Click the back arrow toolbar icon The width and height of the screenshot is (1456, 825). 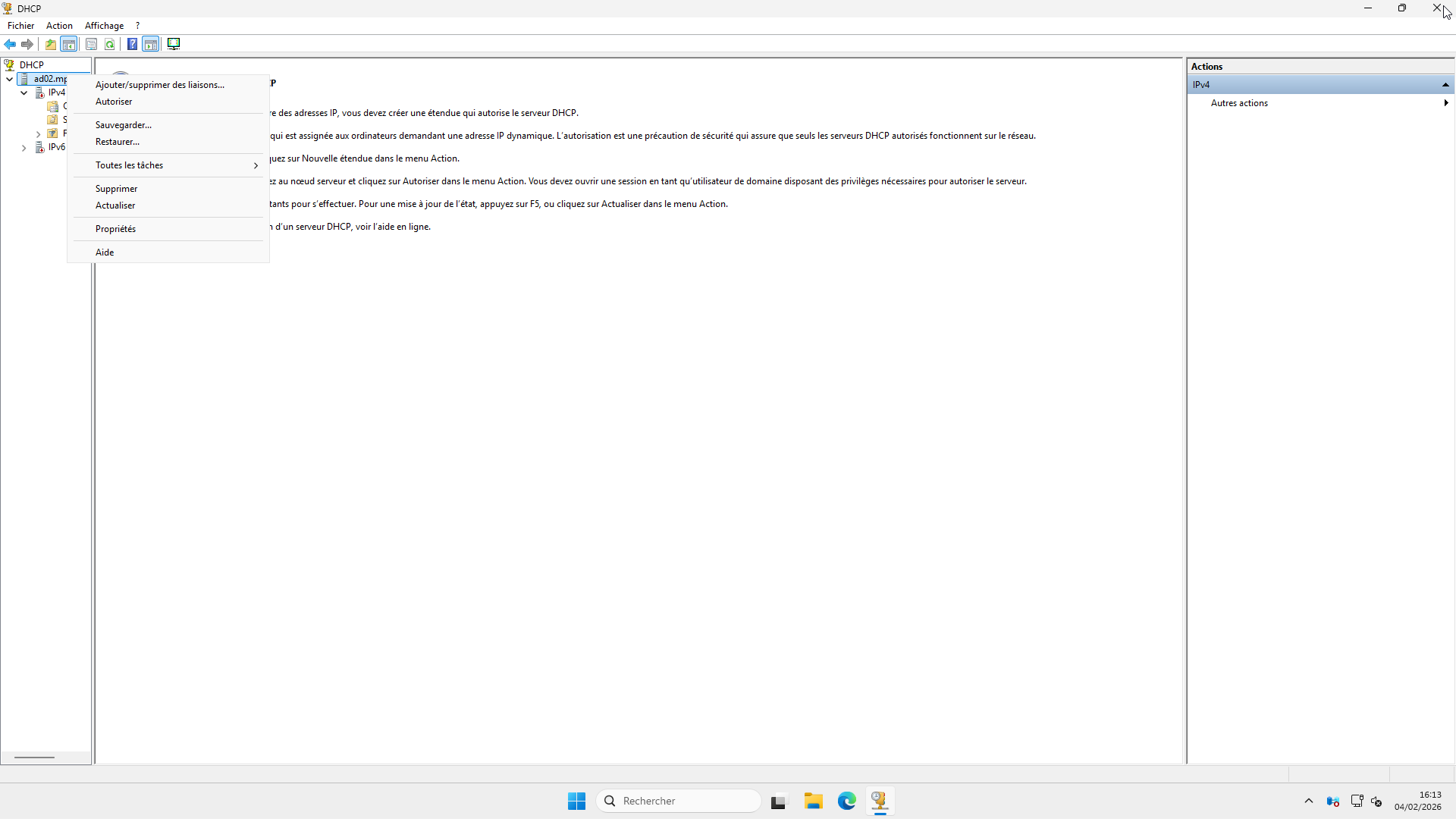point(10,44)
